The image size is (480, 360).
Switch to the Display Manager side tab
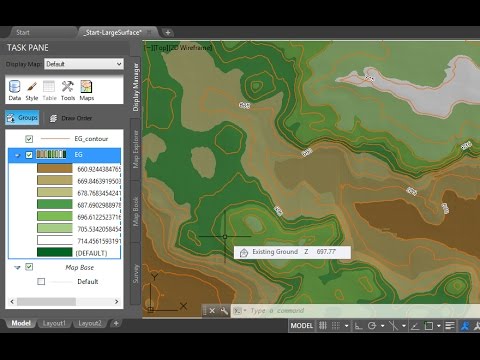pyautogui.click(x=135, y=87)
